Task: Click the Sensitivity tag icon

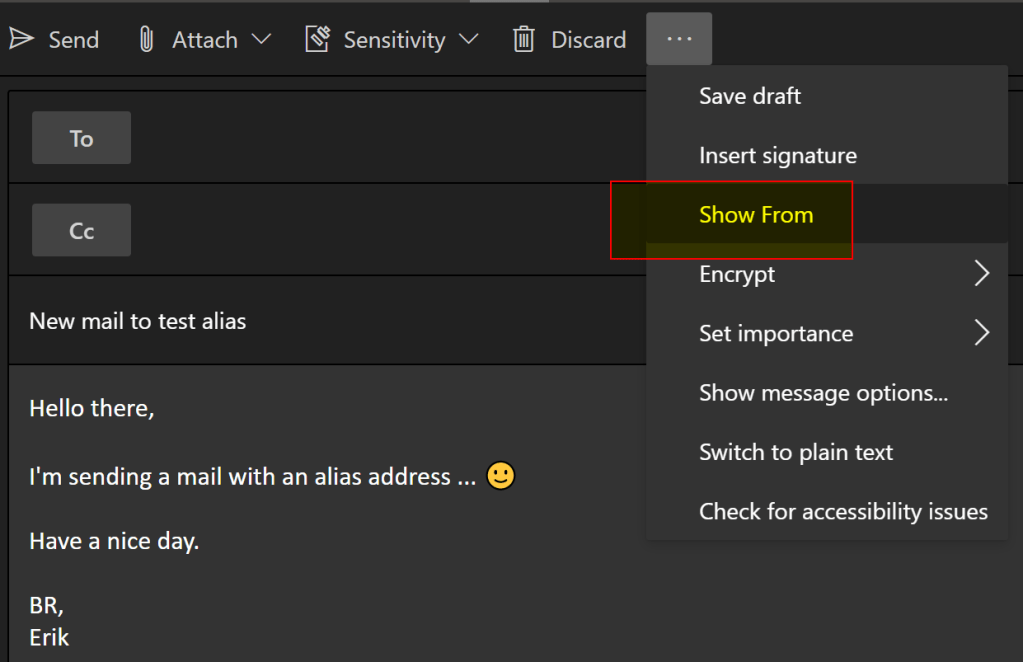Action: pyautogui.click(x=318, y=39)
